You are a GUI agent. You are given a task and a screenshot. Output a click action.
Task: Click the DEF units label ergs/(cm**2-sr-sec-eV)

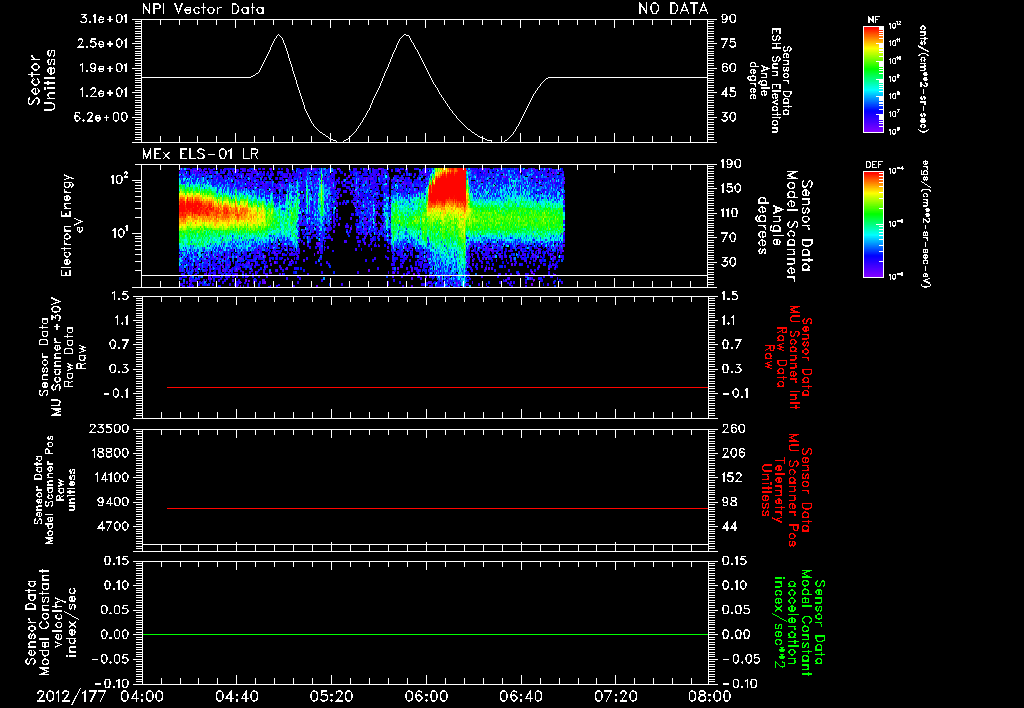[924, 224]
